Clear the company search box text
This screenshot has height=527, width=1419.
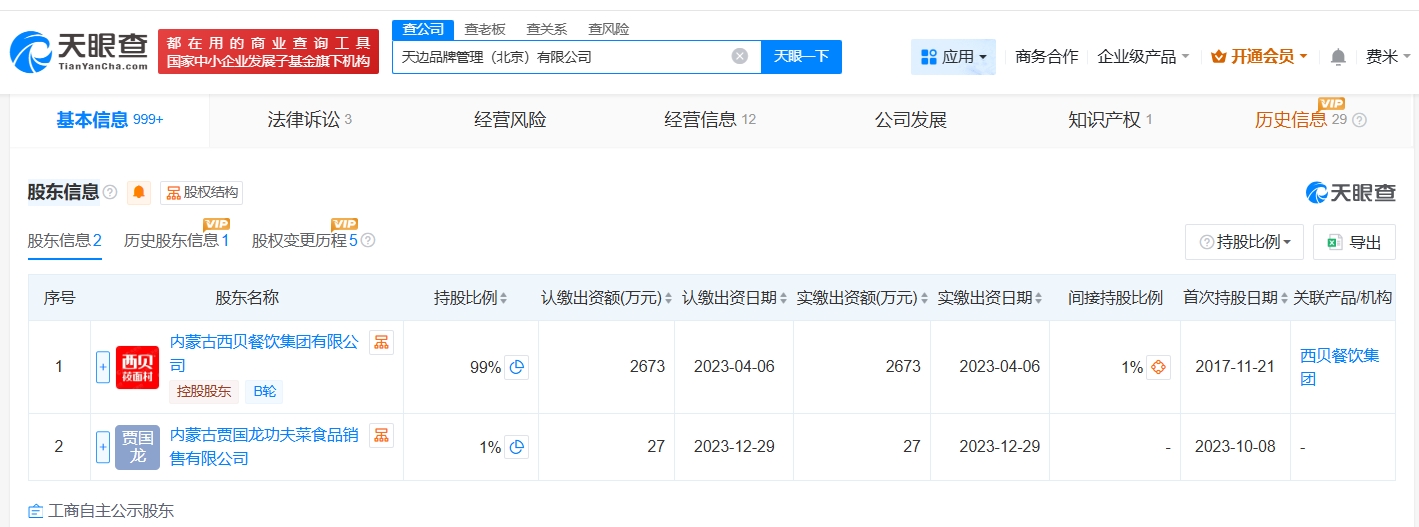(x=740, y=57)
